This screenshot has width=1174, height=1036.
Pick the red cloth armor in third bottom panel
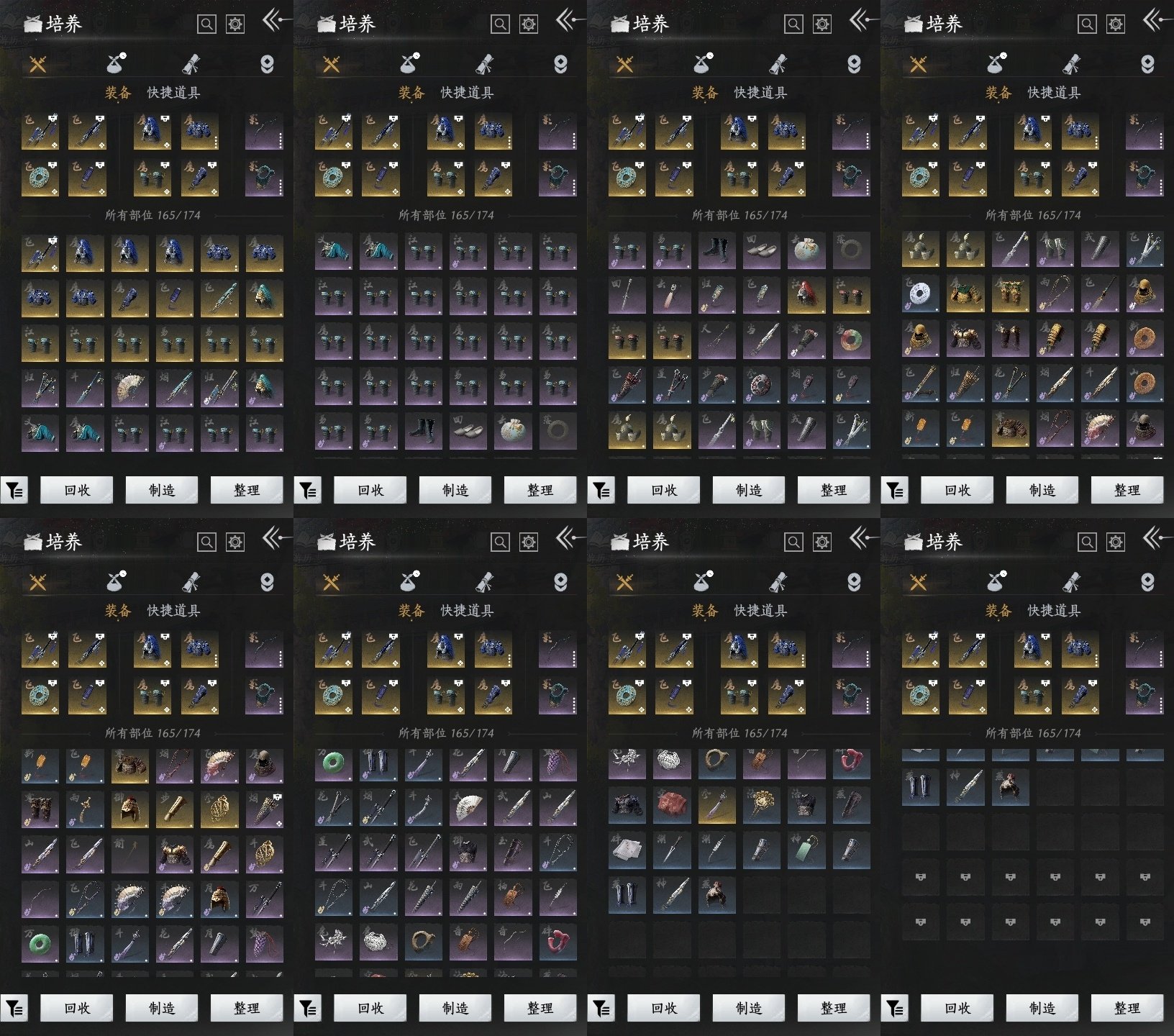pos(672,804)
